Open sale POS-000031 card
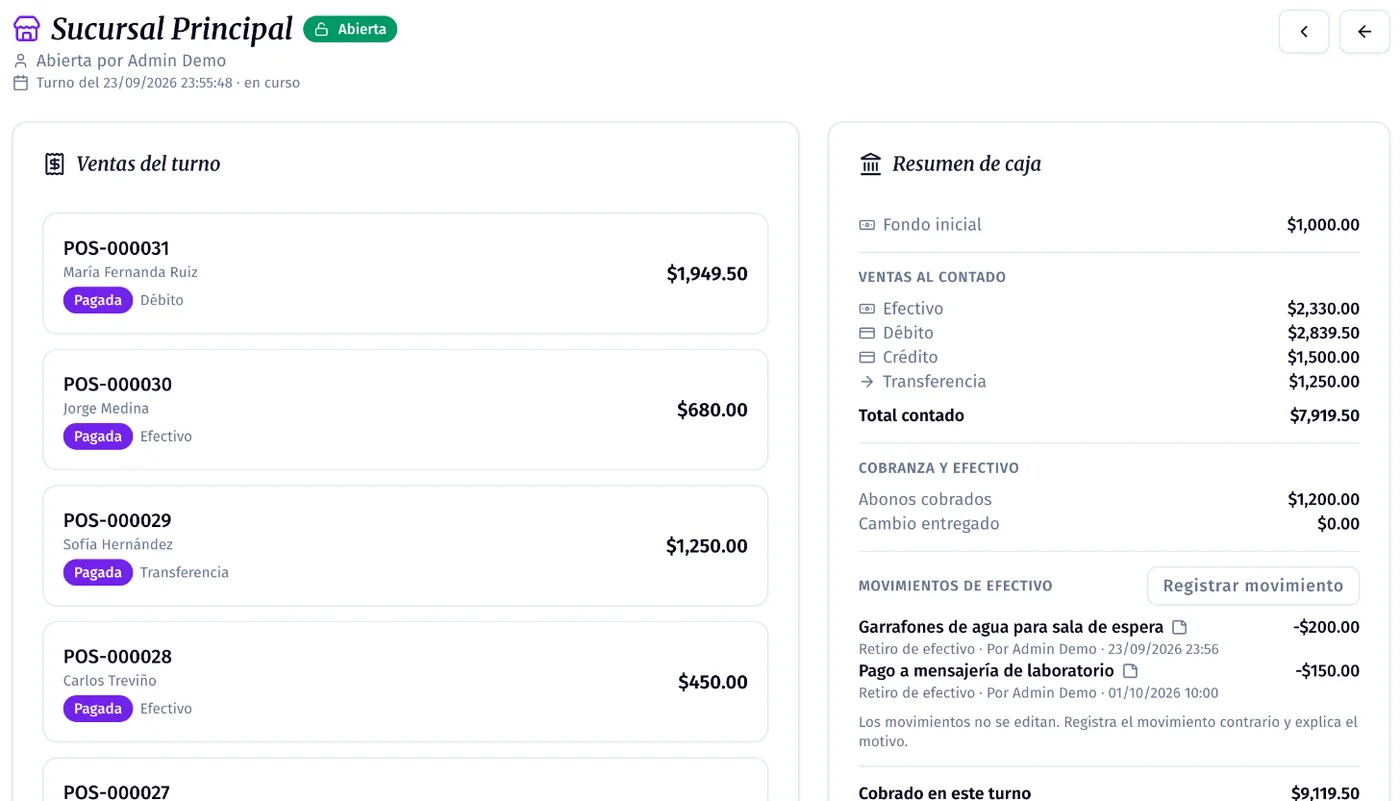 pyautogui.click(x=405, y=273)
